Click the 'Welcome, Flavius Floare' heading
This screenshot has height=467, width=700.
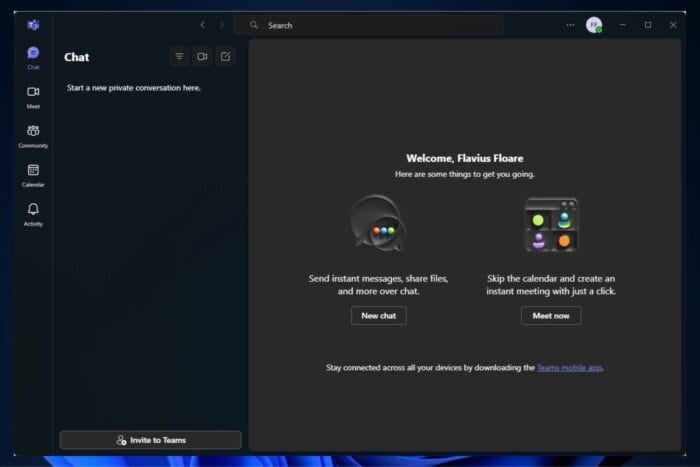[x=465, y=158]
